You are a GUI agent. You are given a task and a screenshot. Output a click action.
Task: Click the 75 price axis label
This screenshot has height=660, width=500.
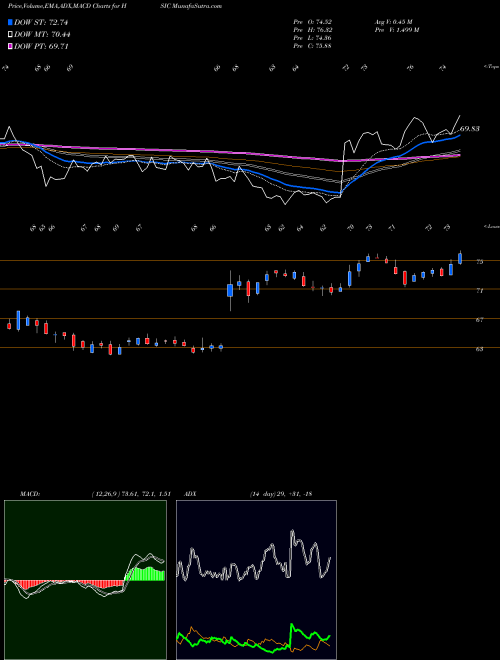coord(479,262)
